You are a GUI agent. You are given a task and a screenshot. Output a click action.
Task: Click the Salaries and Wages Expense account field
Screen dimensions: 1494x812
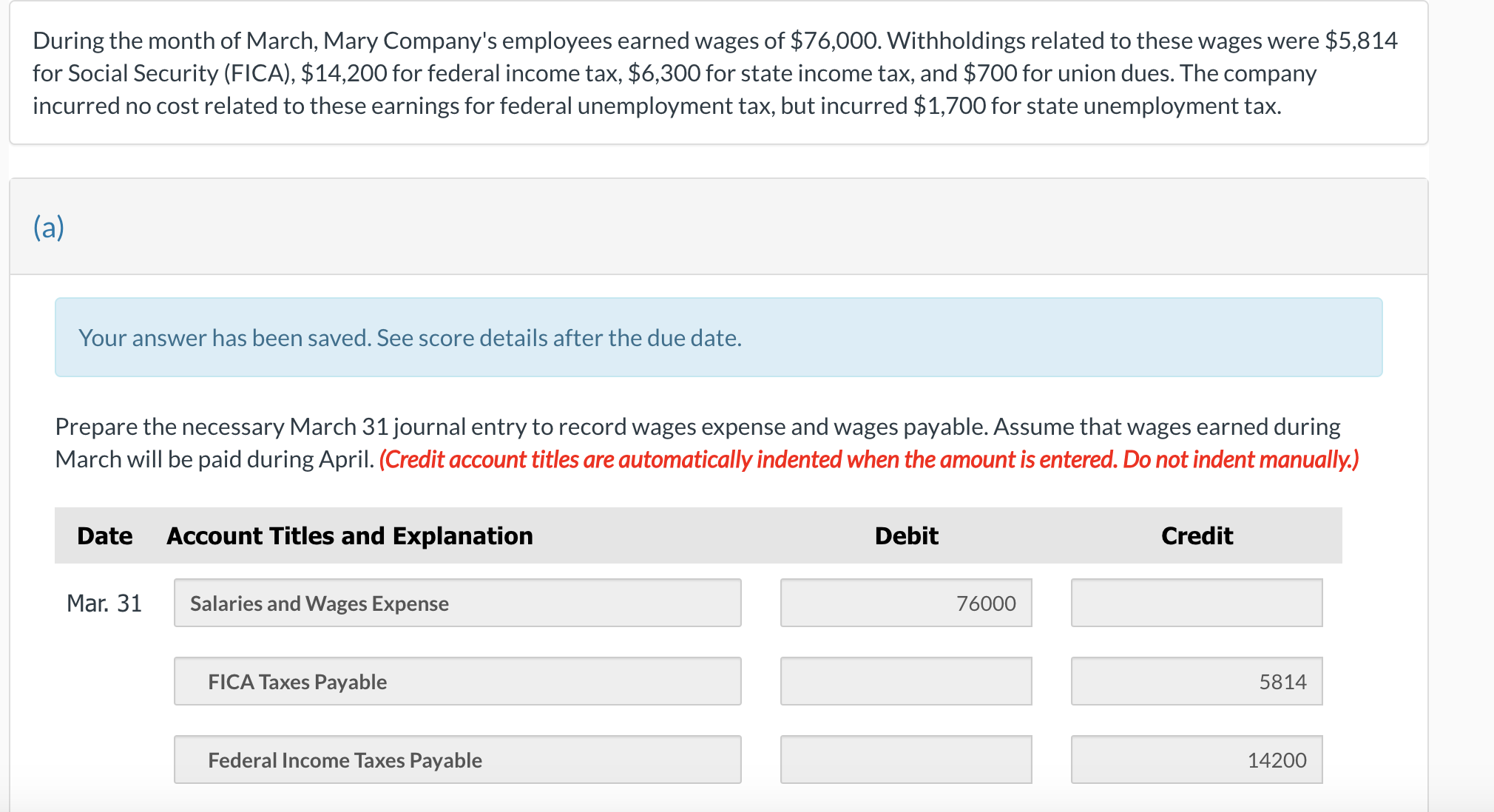[457, 603]
